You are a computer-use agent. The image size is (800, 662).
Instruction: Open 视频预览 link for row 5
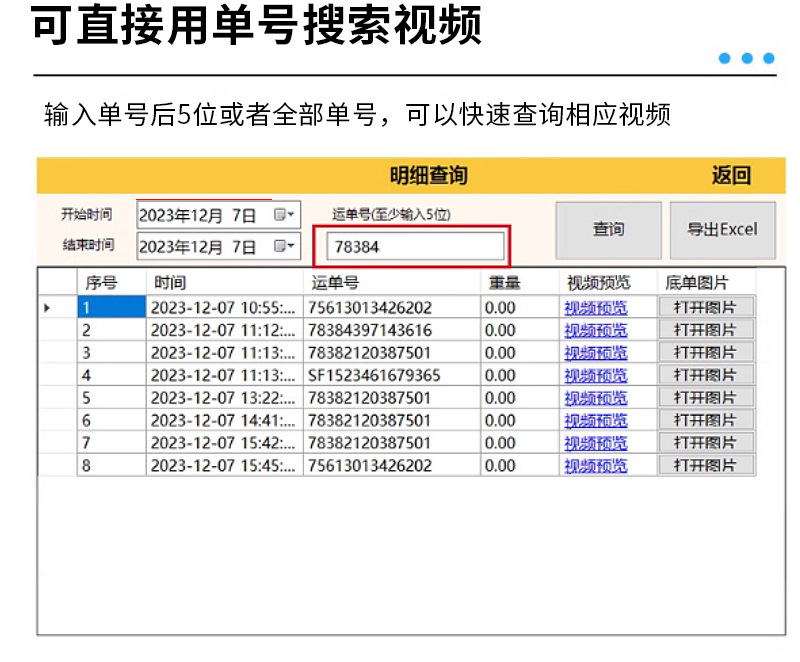click(595, 398)
